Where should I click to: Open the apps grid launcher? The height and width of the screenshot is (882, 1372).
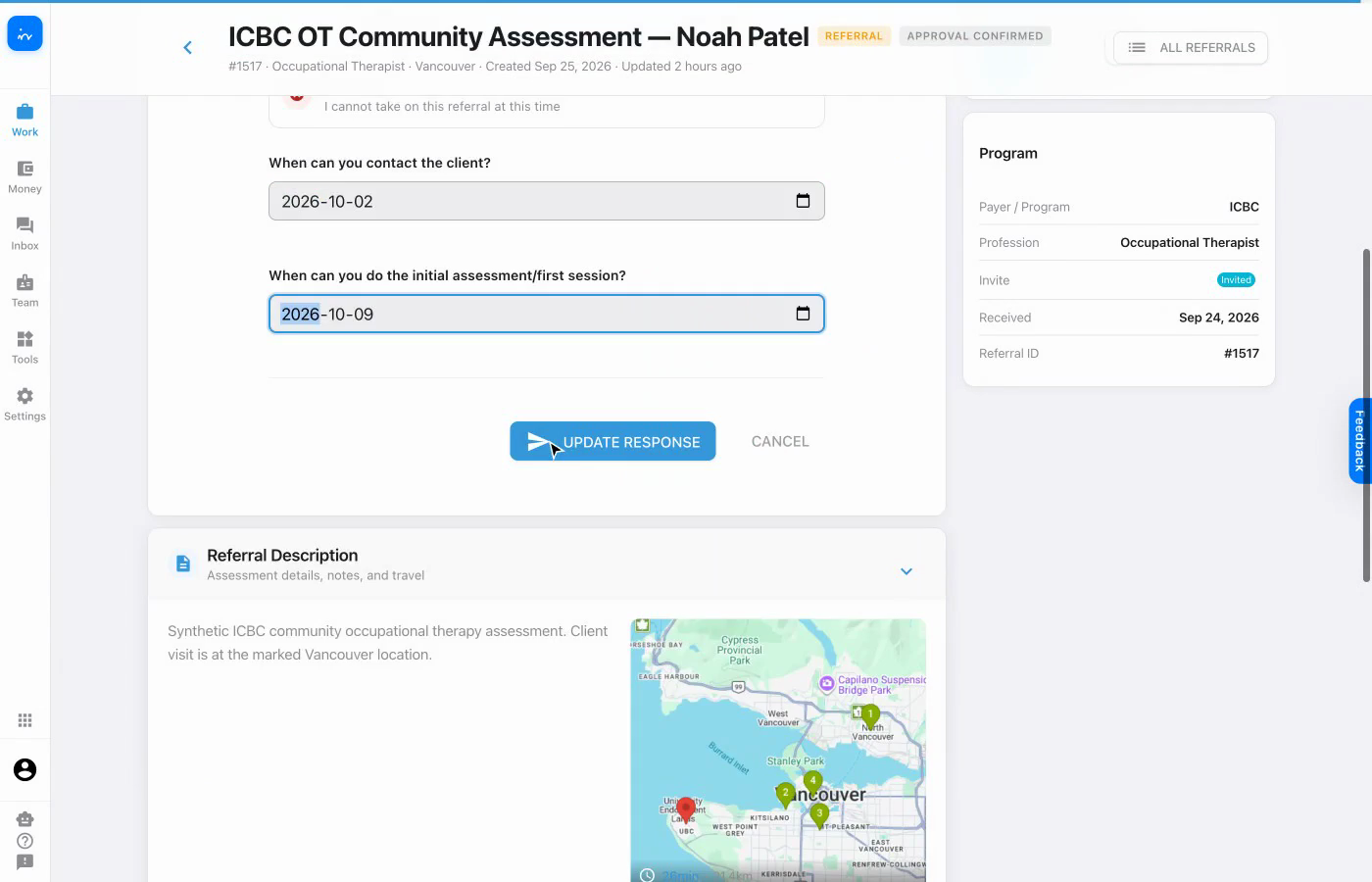tap(24, 720)
